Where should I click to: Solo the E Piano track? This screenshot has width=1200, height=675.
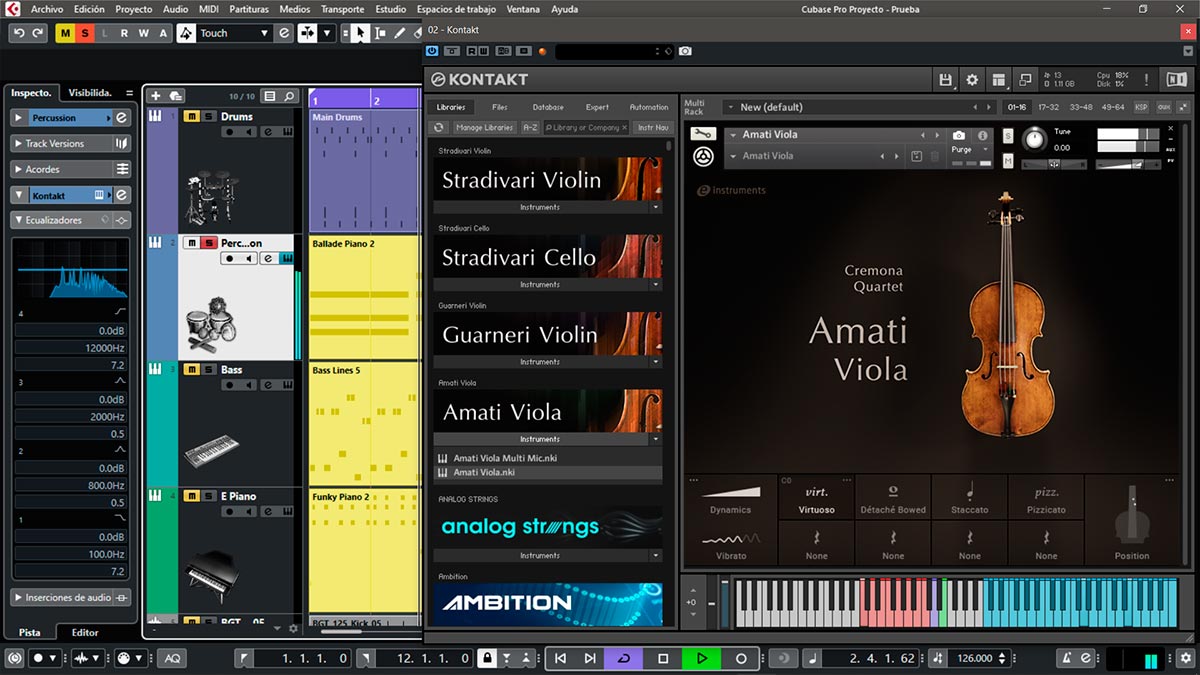[208, 496]
